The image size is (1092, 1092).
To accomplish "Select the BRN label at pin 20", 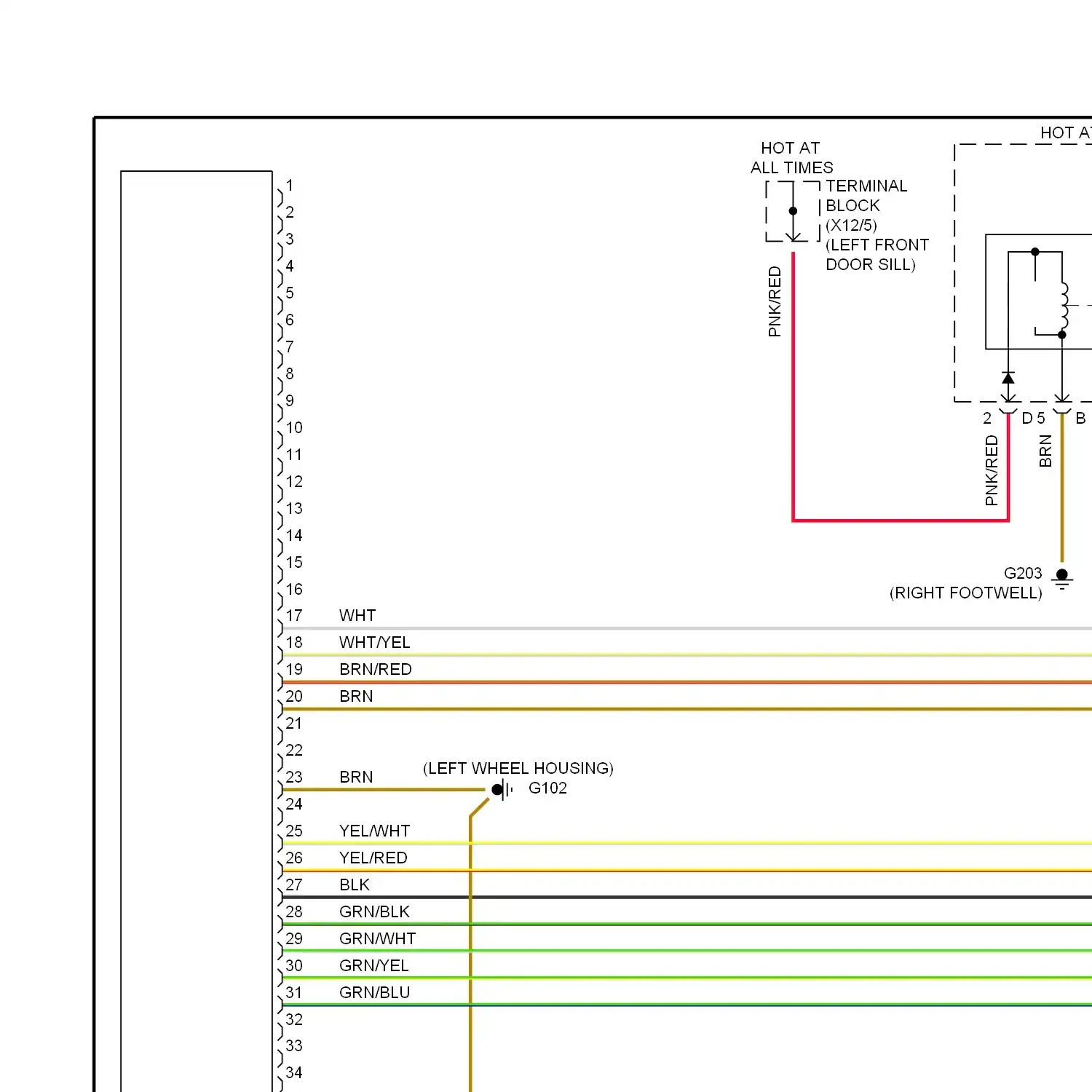I will point(356,697).
